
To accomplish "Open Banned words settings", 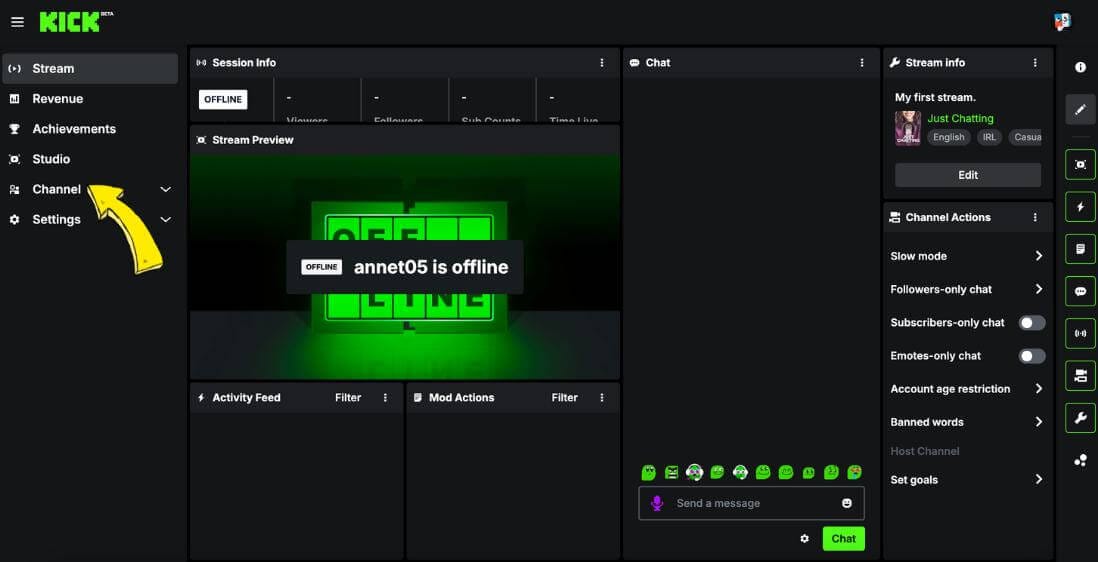I will 967,422.
